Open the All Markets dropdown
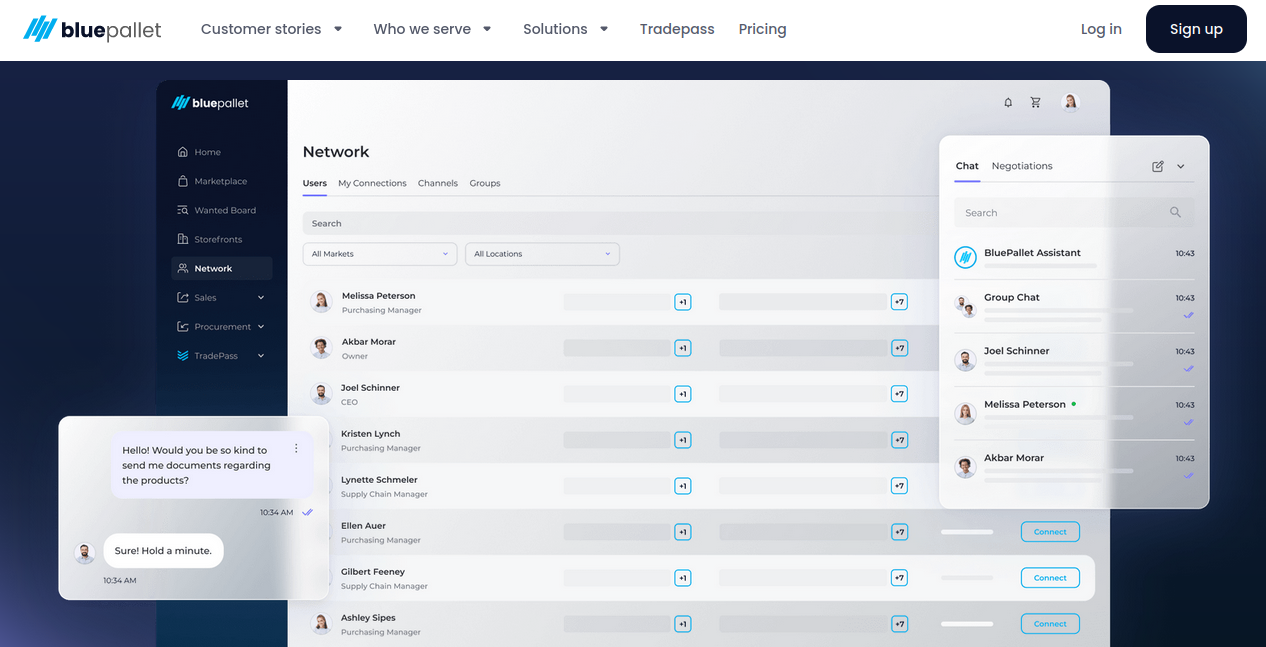 pos(380,254)
